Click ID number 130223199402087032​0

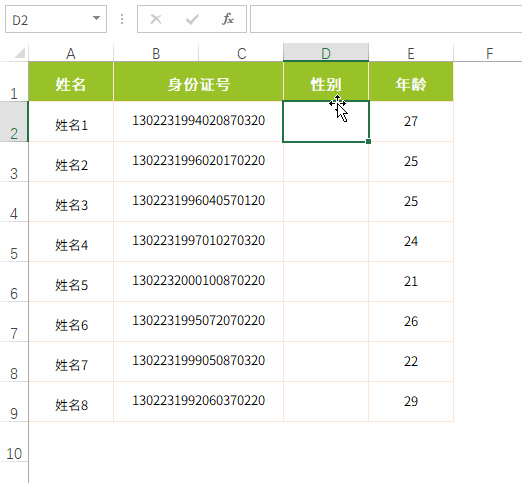coord(199,120)
